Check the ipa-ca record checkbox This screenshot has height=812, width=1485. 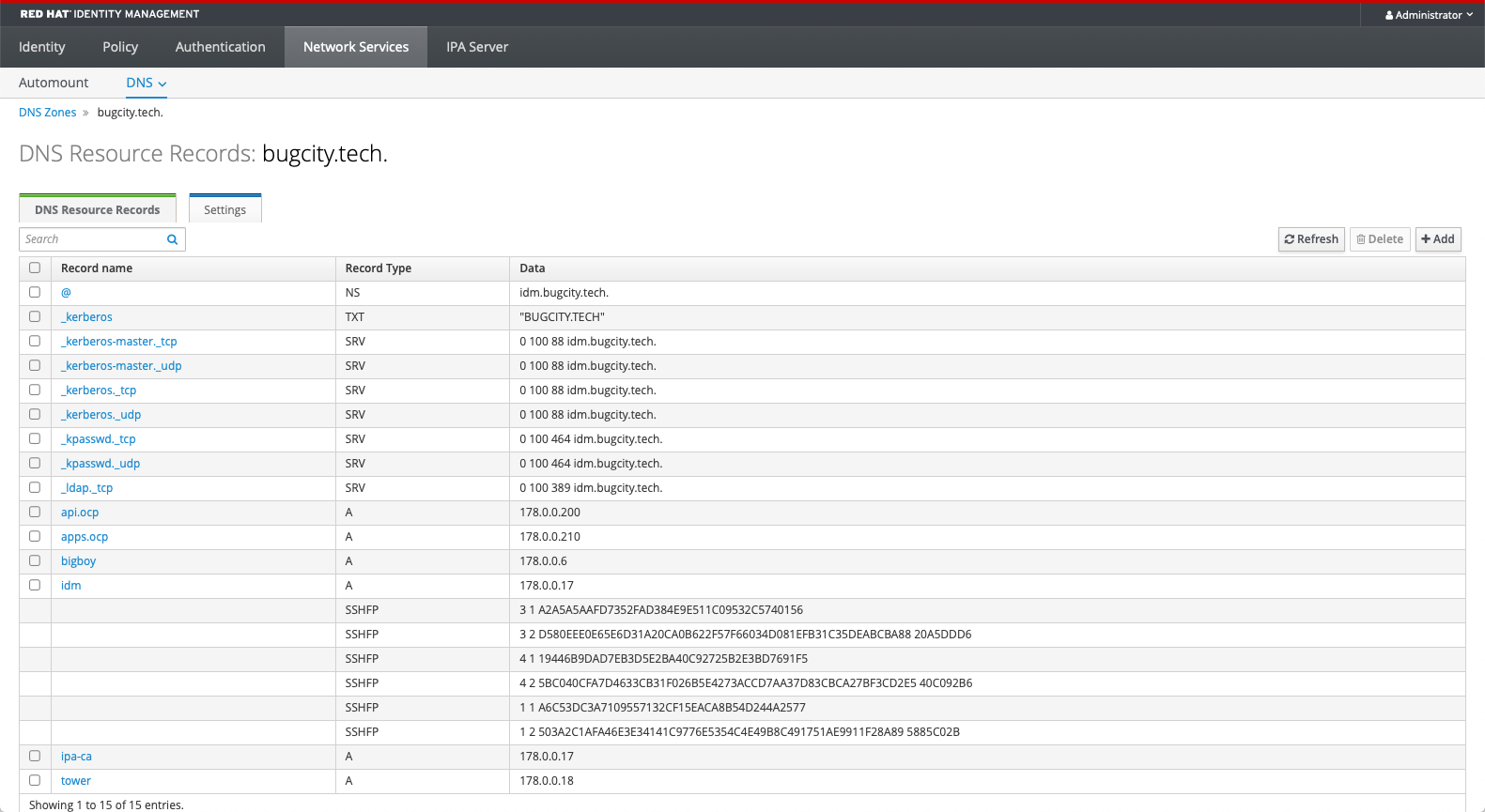click(x=35, y=756)
